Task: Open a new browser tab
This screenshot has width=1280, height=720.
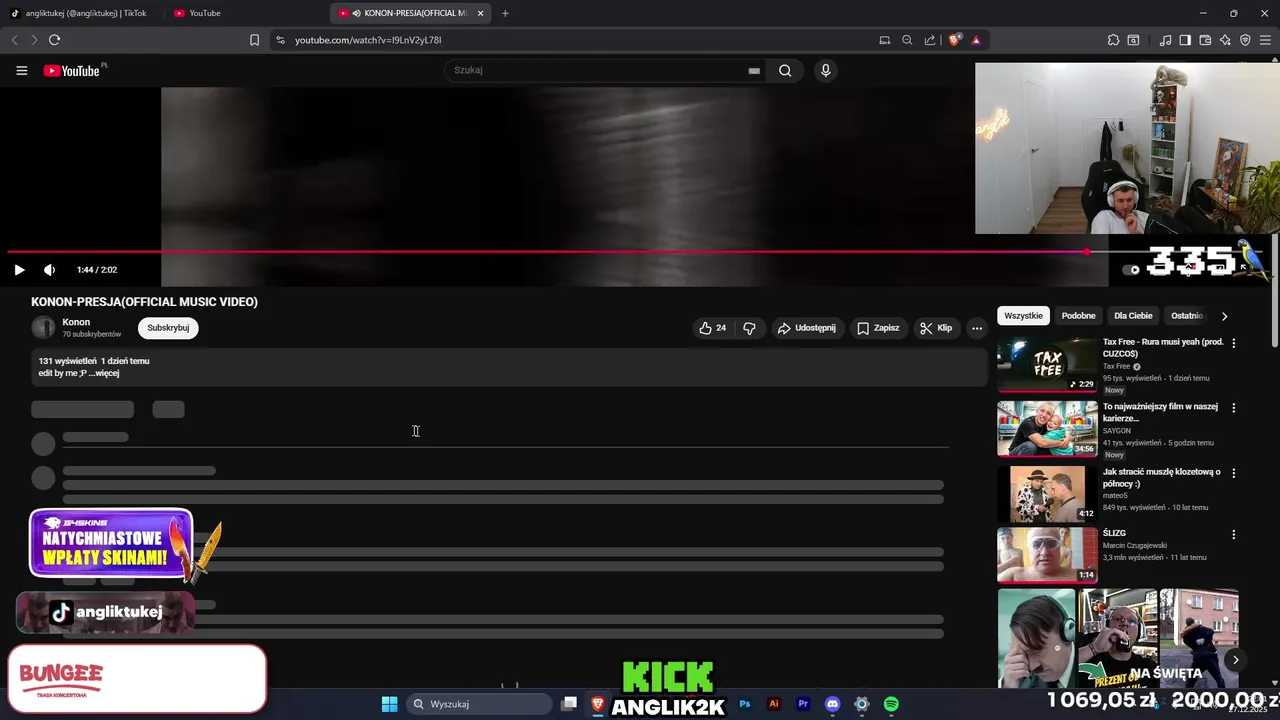Action: tap(505, 13)
